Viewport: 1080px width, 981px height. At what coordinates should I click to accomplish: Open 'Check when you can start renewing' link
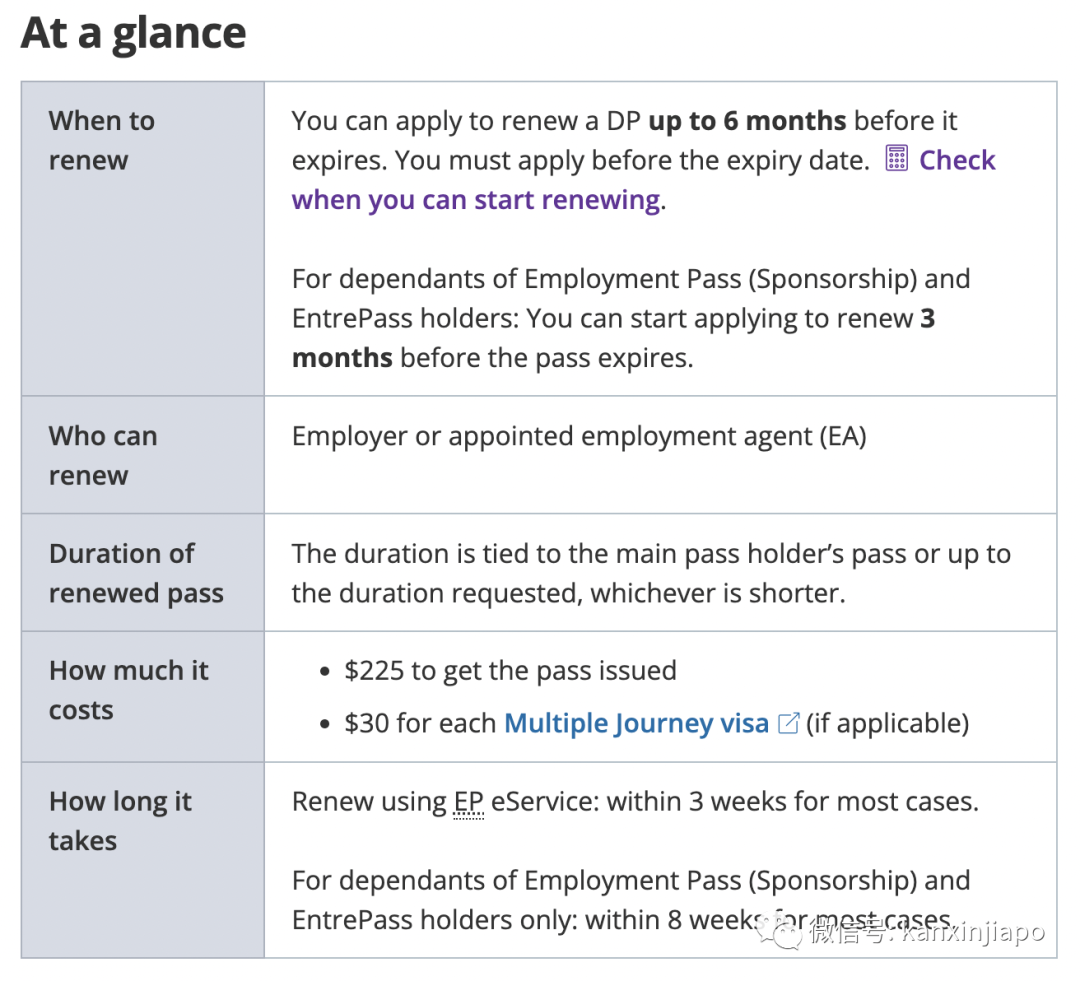point(643,180)
